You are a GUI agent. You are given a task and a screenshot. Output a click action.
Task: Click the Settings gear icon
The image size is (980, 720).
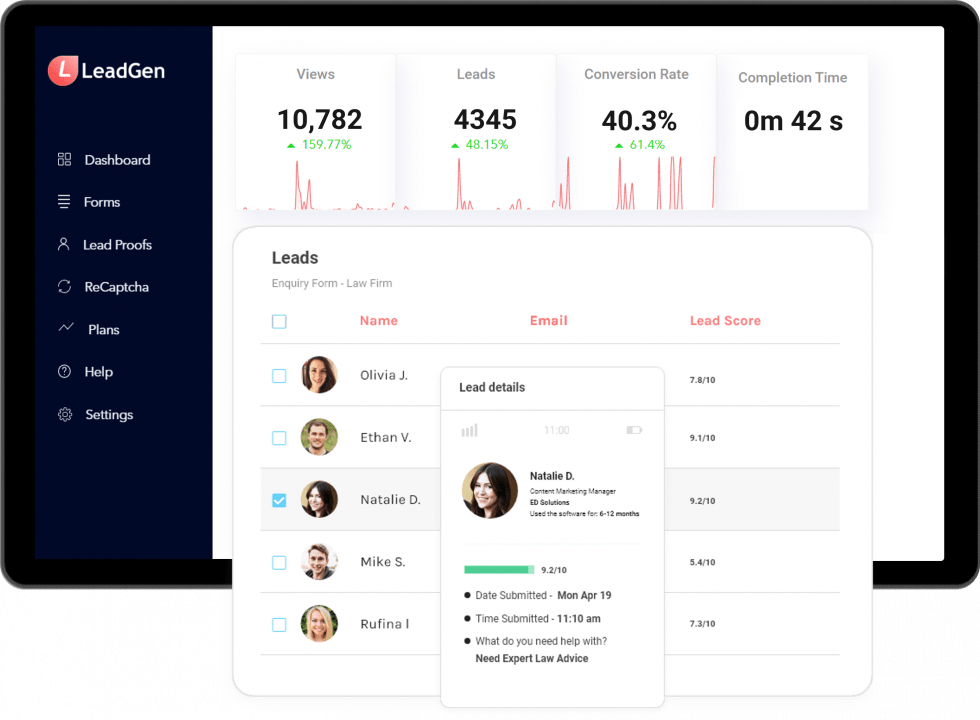[x=64, y=414]
